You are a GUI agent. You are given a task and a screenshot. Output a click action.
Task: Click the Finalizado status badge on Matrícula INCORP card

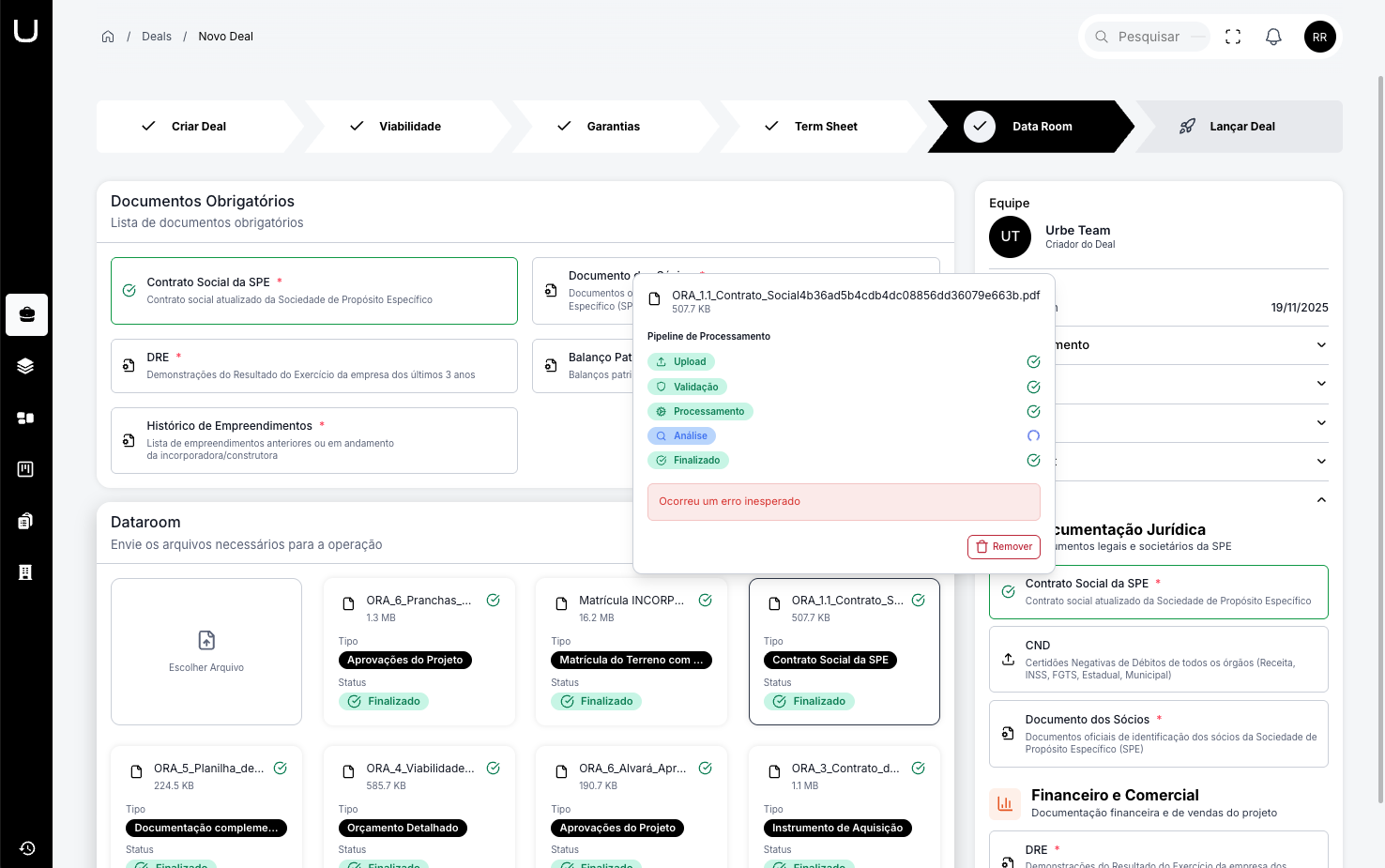click(x=596, y=701)
